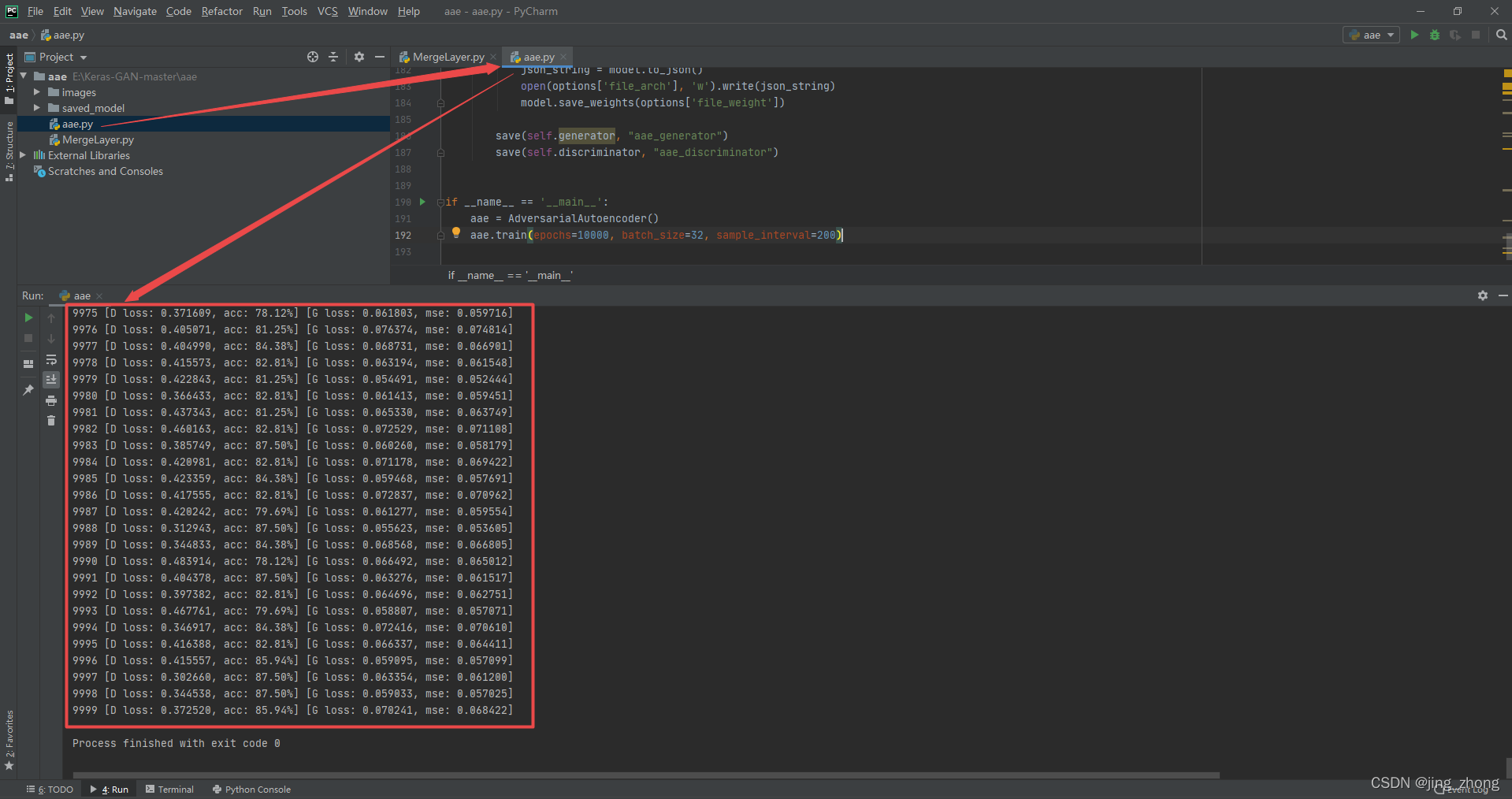
Task: Close the MergeLayer.py editor tab
Action: pos(493,57)
